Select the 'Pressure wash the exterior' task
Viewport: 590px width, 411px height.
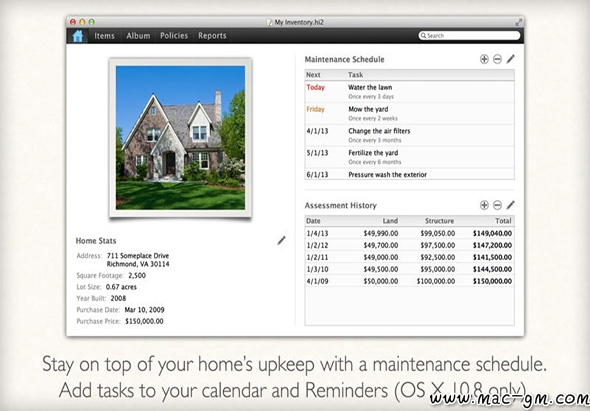point(409,174)
